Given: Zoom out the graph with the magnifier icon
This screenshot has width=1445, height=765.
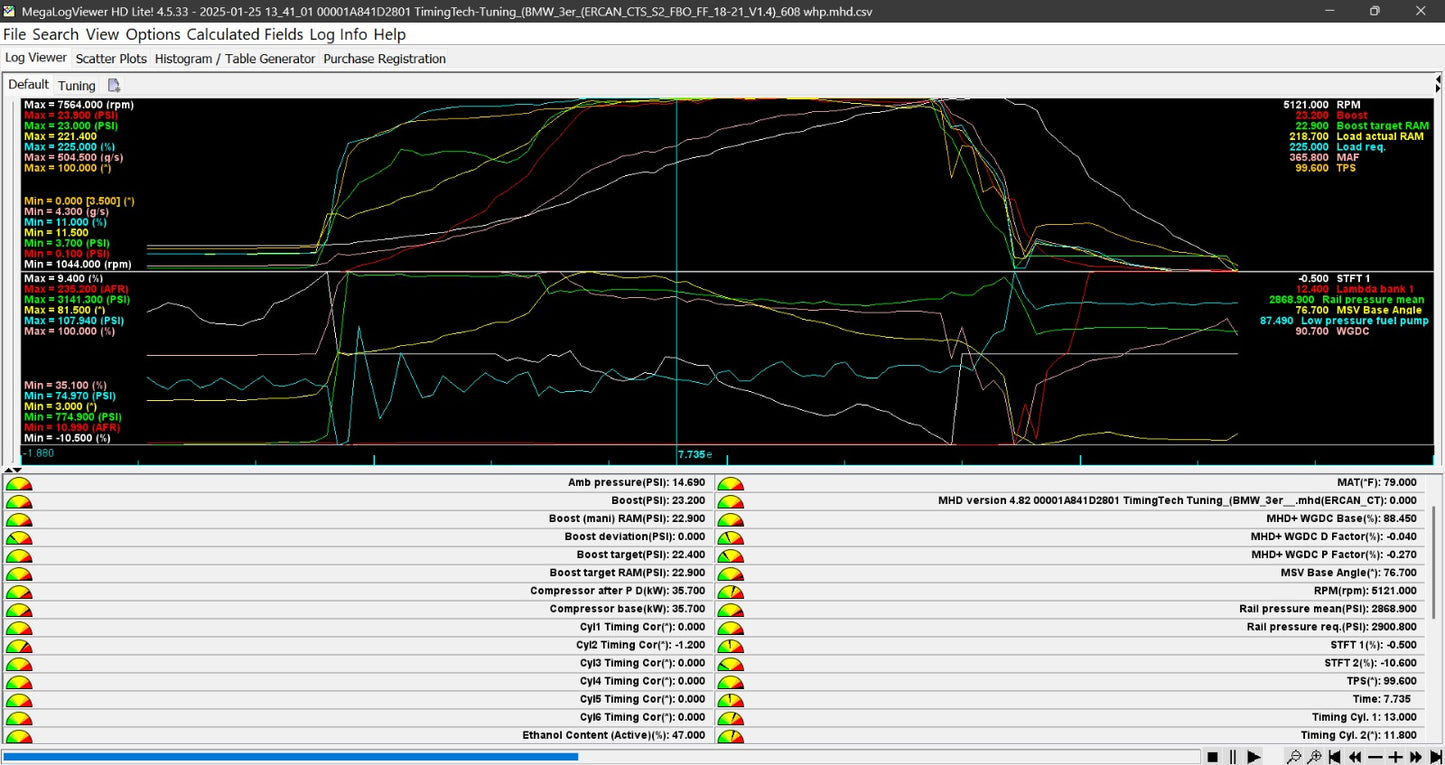Looking at the screenshot, I should (x=1294, y=757).
